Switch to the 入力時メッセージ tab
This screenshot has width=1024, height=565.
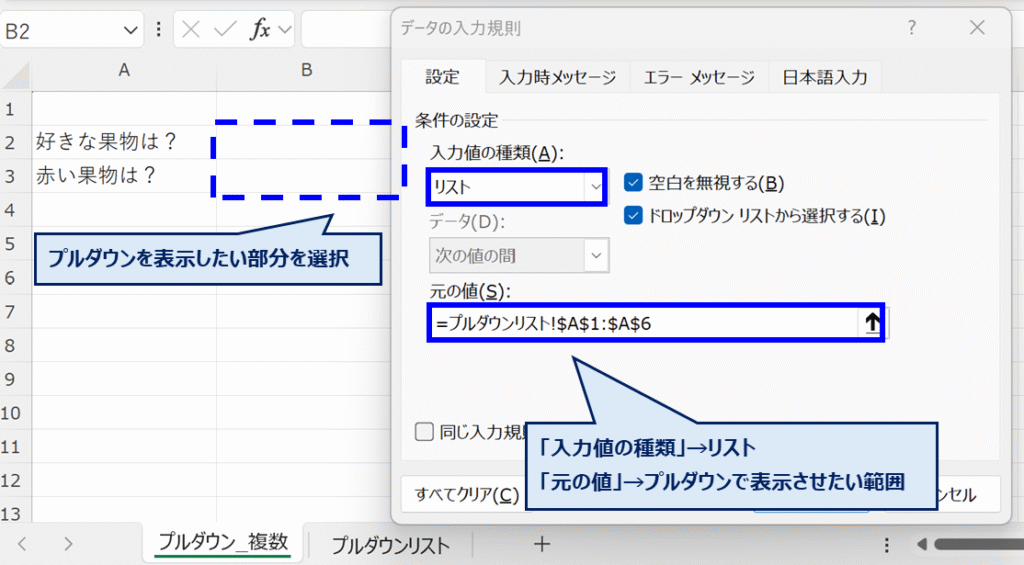558,76
